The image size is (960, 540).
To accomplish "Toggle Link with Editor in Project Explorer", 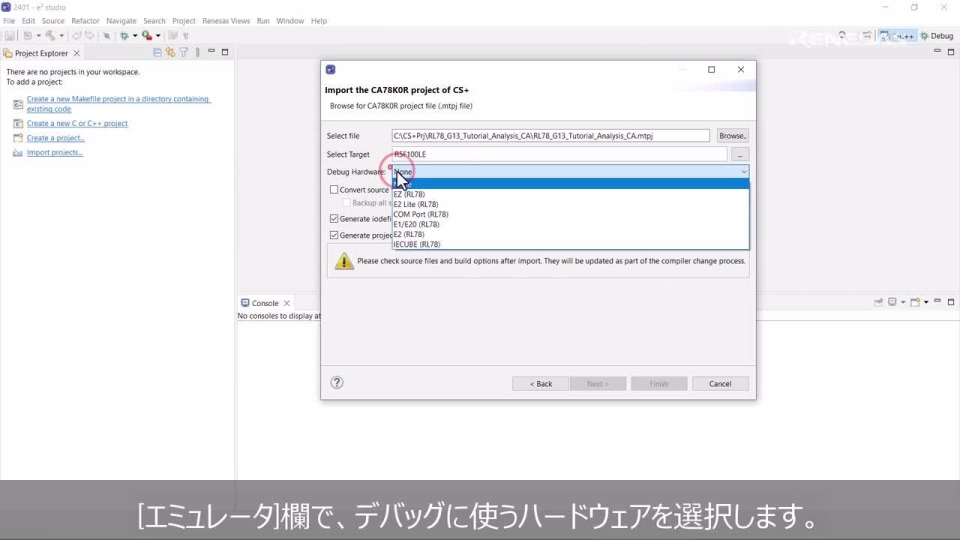I will pyautogui.click(x=170, y=53).
